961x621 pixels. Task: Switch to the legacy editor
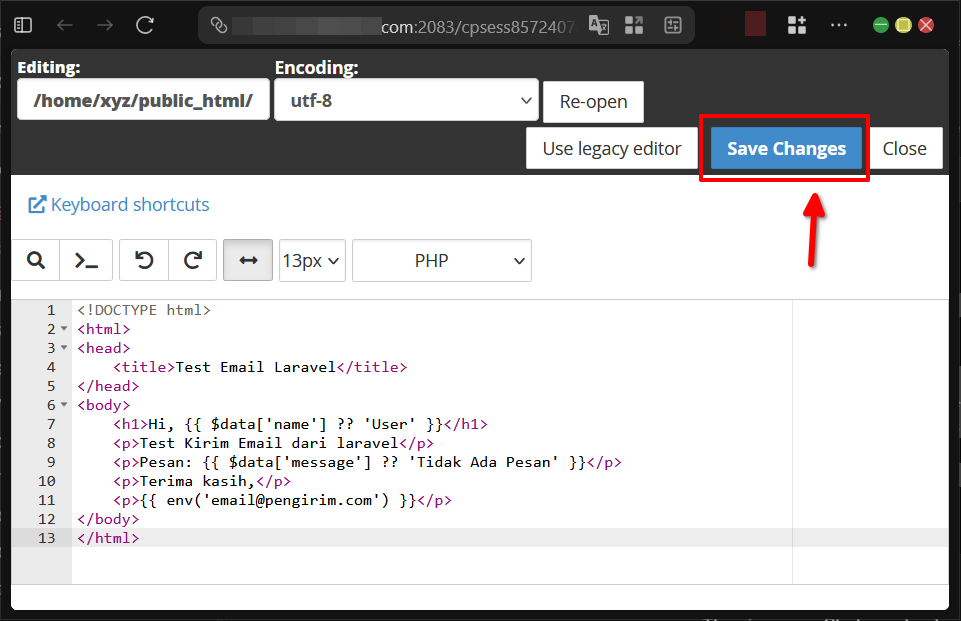[x=612, y=148]
